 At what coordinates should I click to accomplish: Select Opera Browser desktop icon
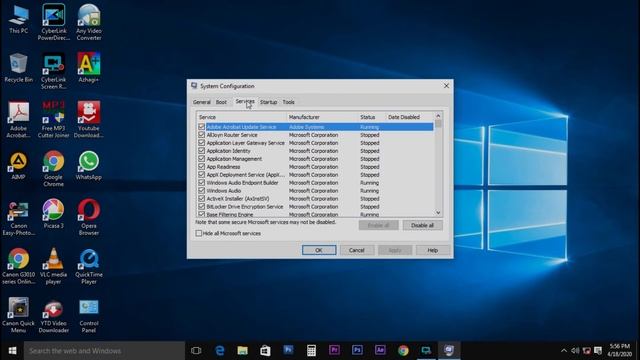tap(89, 218)
